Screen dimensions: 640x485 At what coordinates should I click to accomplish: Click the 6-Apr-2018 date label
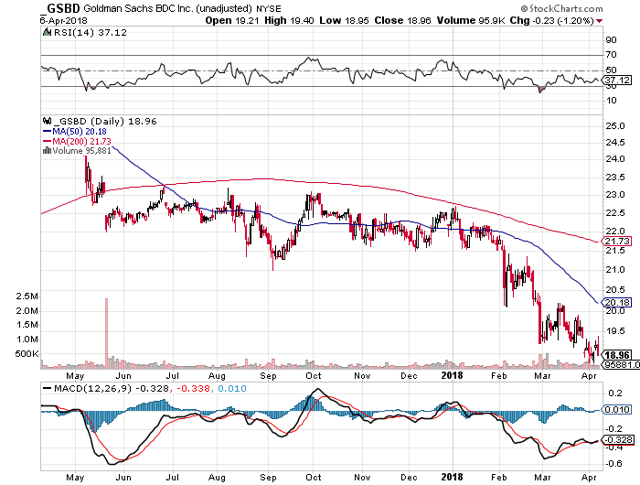(x=64, y=20)
